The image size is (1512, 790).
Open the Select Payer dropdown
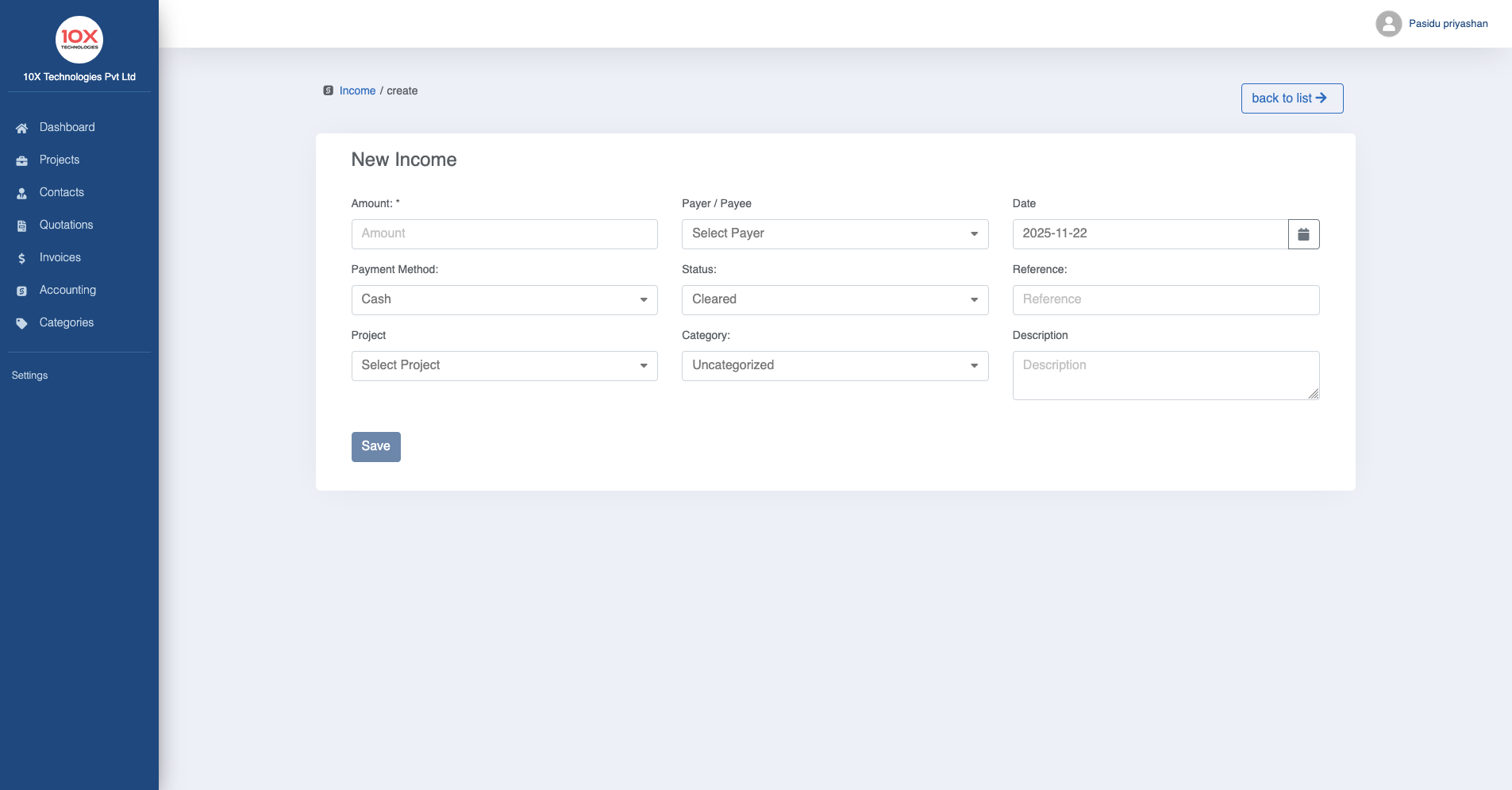coord(834,233)
